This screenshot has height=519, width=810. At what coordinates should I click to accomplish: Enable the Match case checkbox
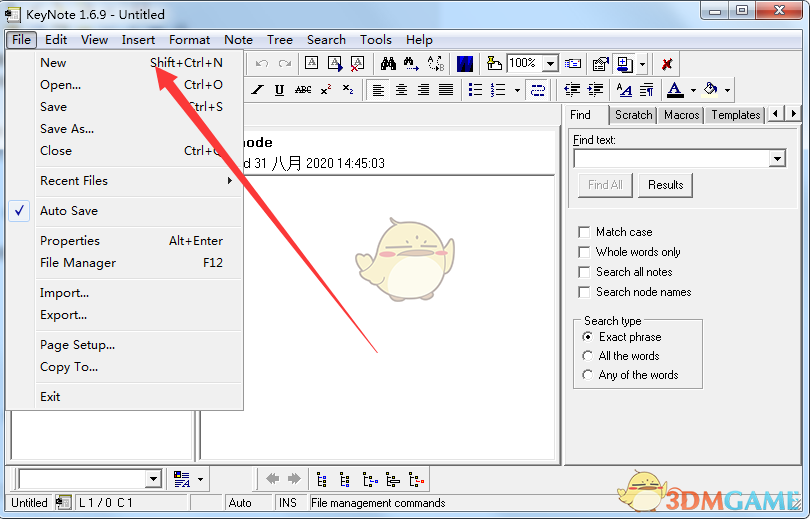click(x=584, y=232)
